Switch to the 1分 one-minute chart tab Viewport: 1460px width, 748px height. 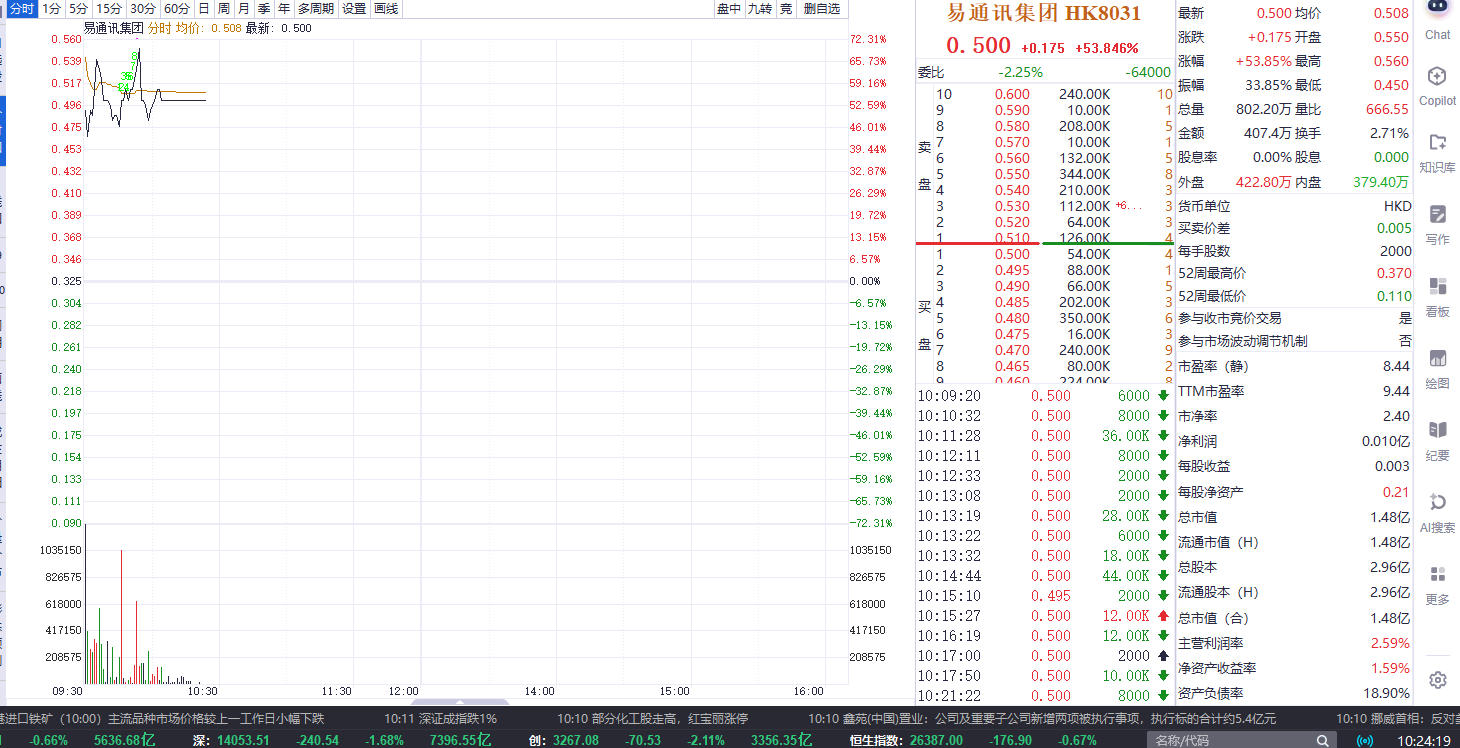coord(52,9)
